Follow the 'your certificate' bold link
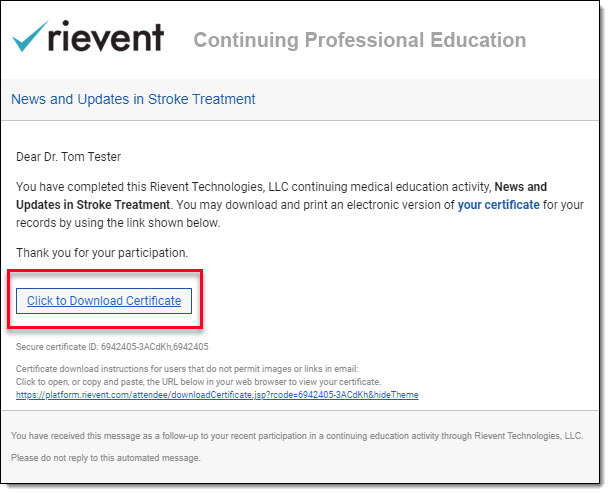The image size is (610, 494). (x=498, y=205)
